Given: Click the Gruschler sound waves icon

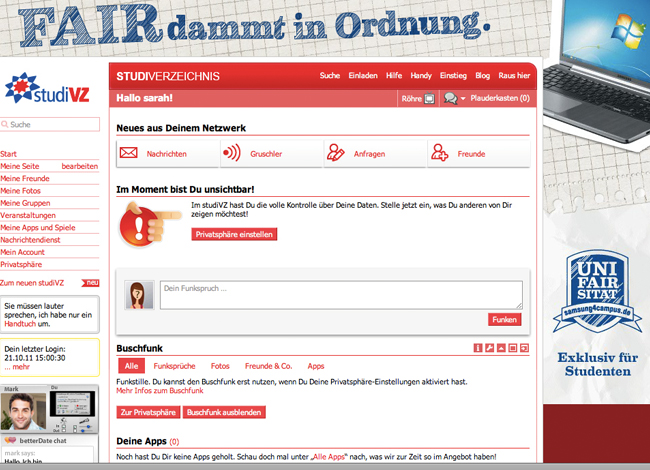Looking at the screenshot, I should 232,153.
